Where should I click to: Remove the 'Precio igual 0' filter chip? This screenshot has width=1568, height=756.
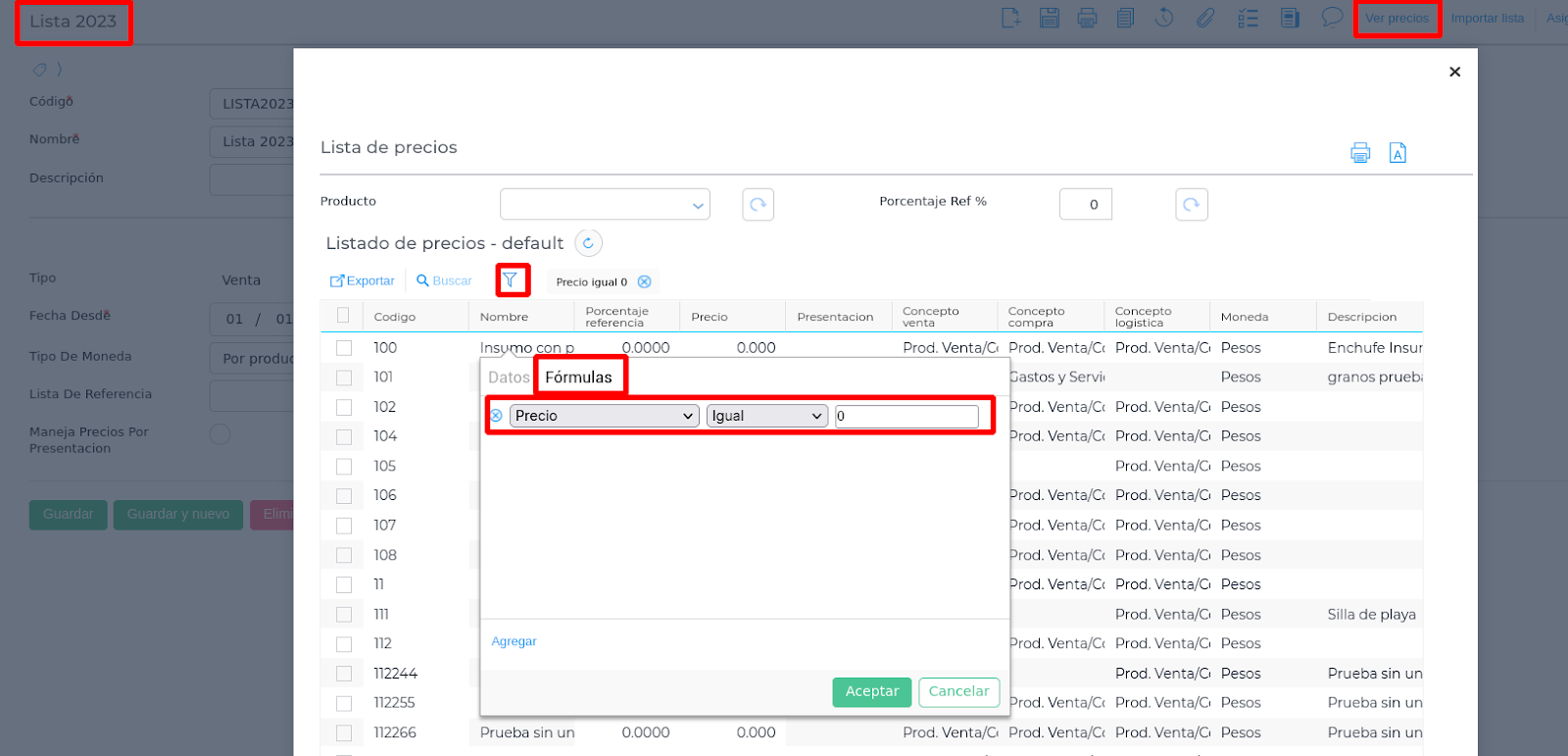tap(644, 282)
